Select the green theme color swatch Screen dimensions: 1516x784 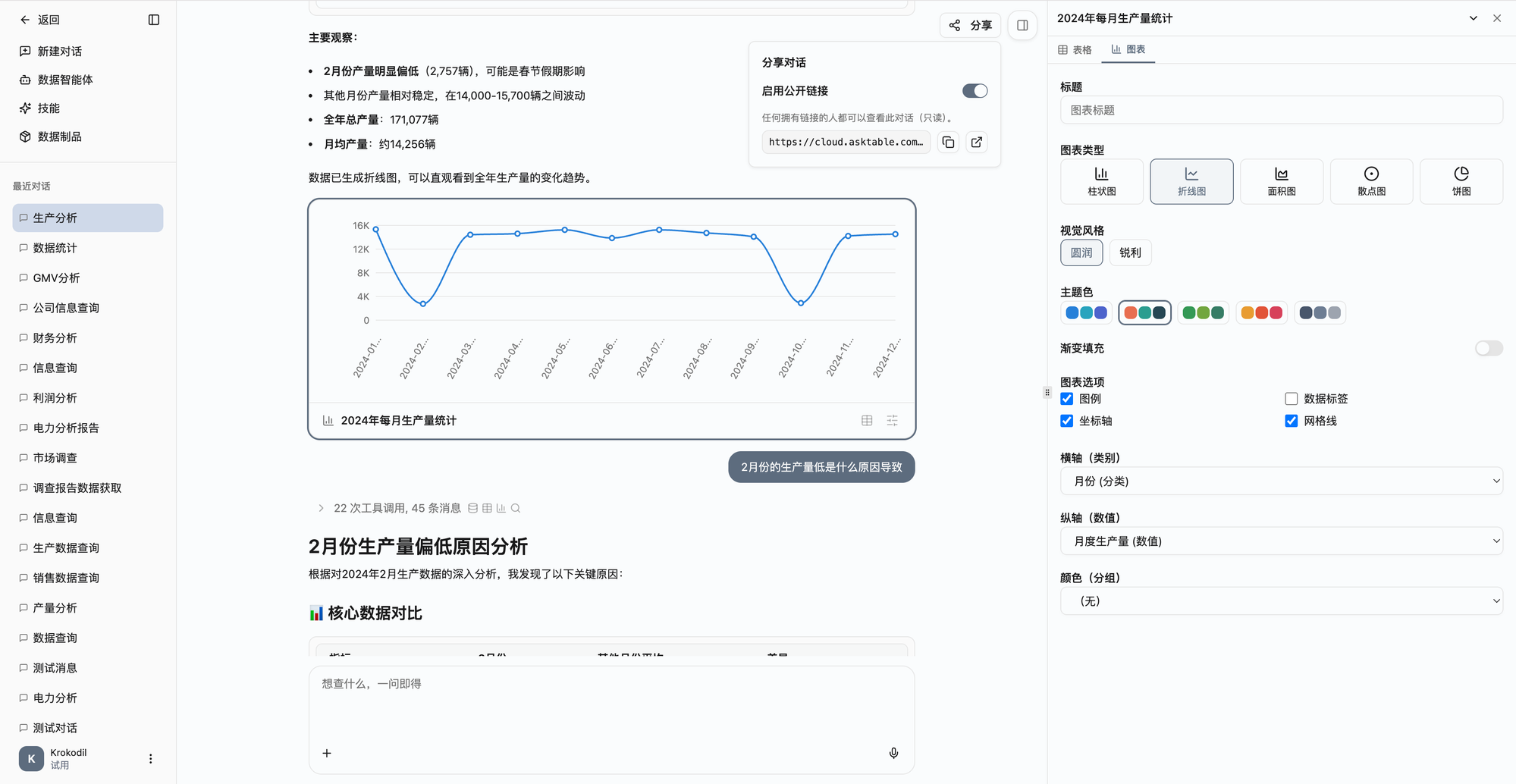[1202, 312]
